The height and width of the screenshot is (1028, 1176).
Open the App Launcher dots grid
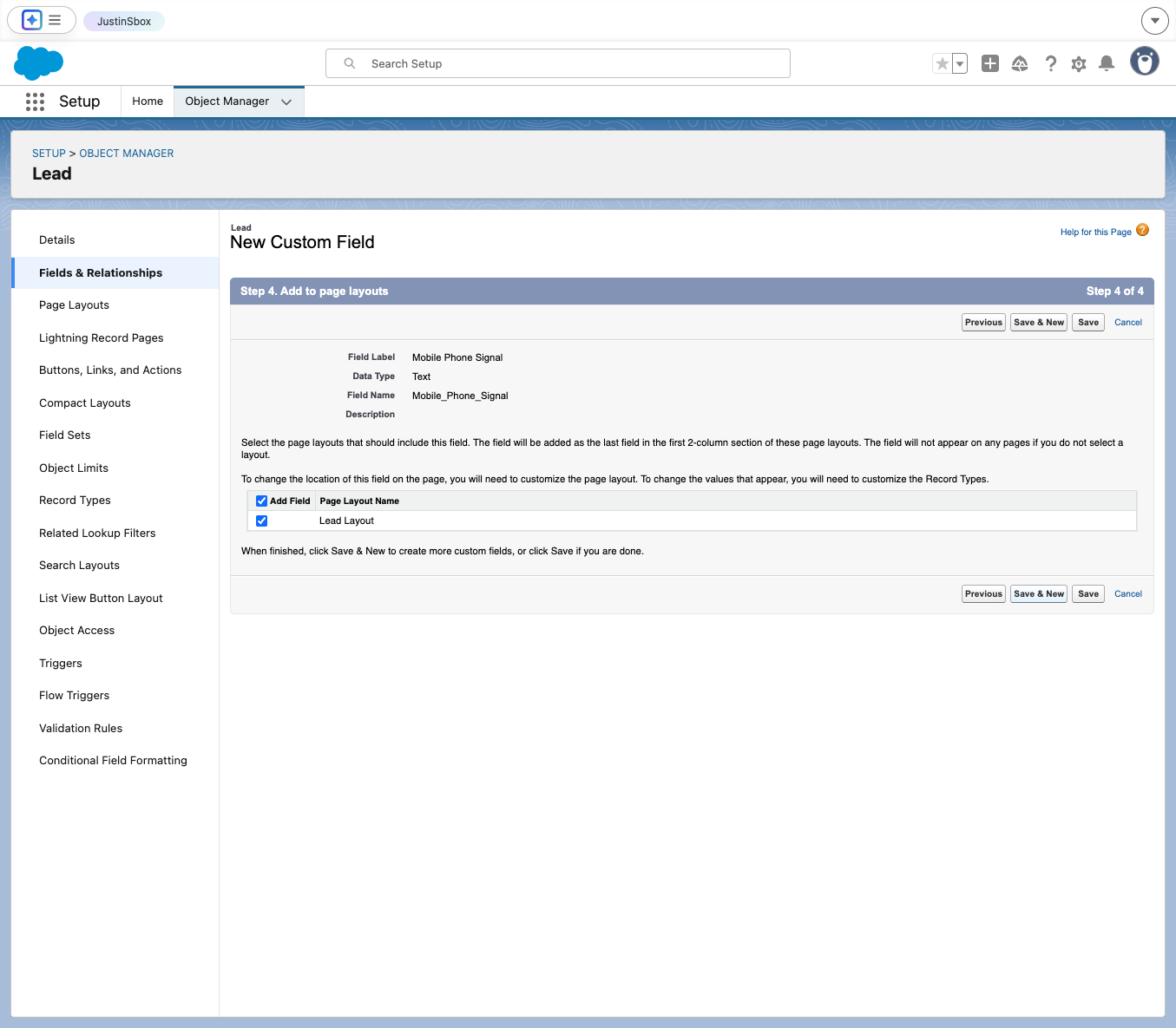click(35, 101)
